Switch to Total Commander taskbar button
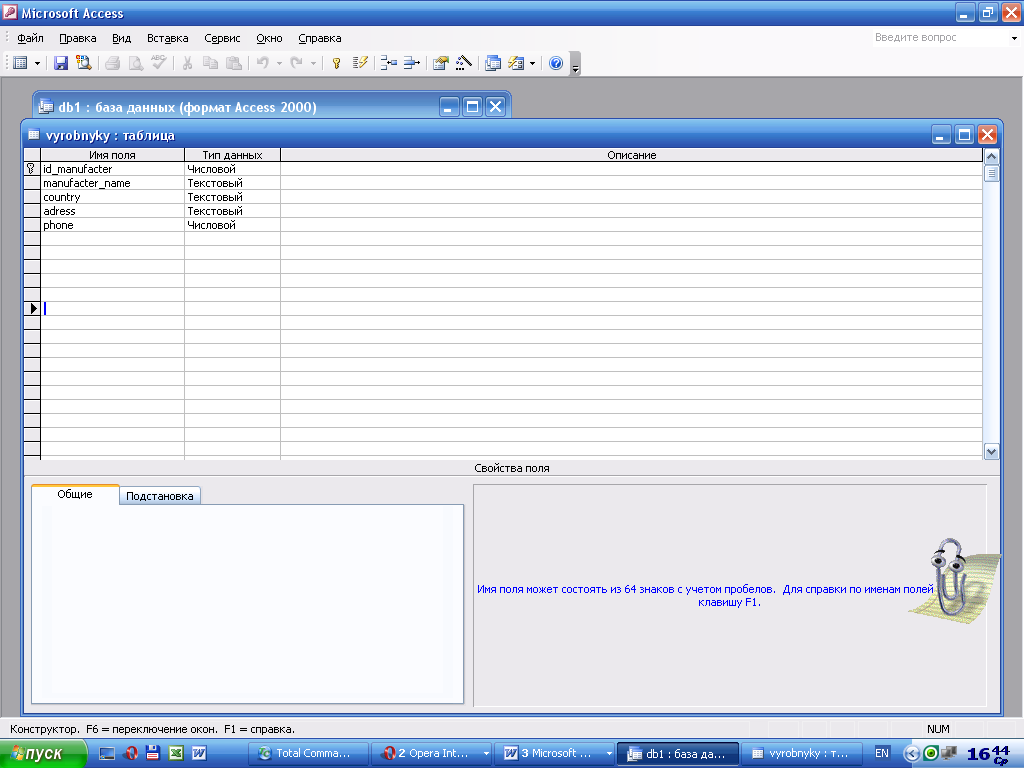The image size is (1024, 768). point(308,753)
